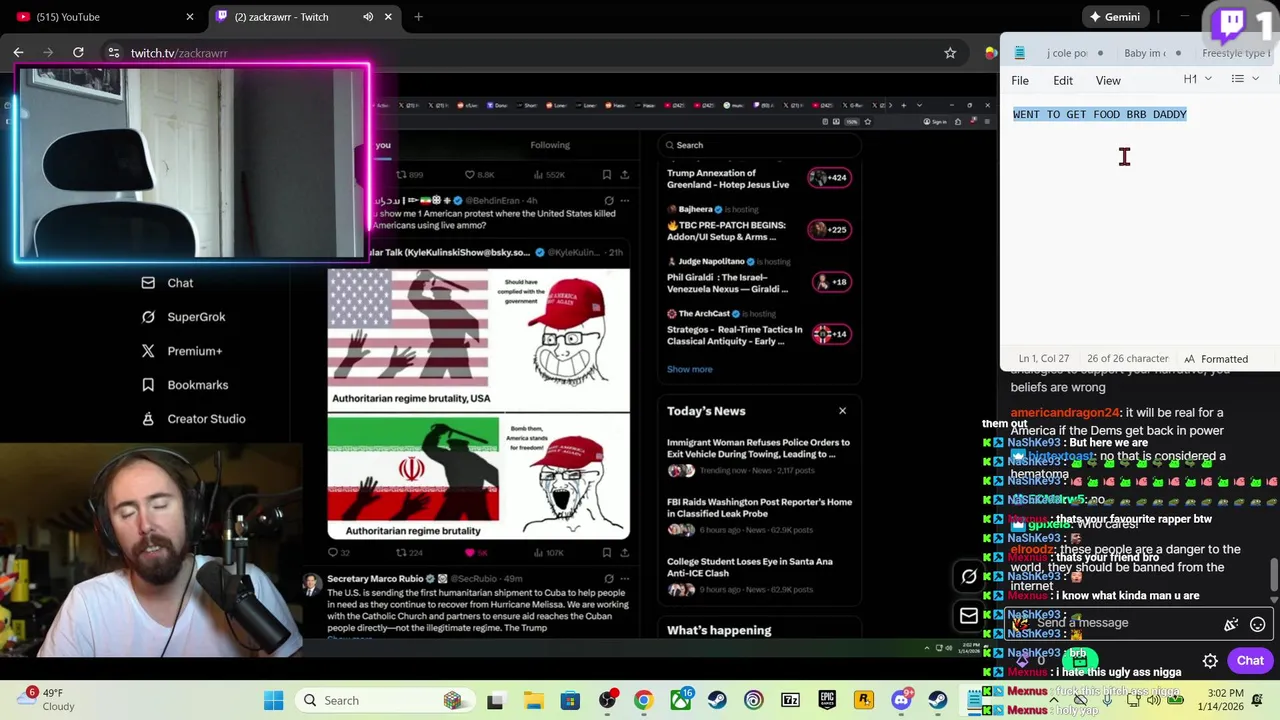
Task: Click the X Search field
Action: click(760, 145)
